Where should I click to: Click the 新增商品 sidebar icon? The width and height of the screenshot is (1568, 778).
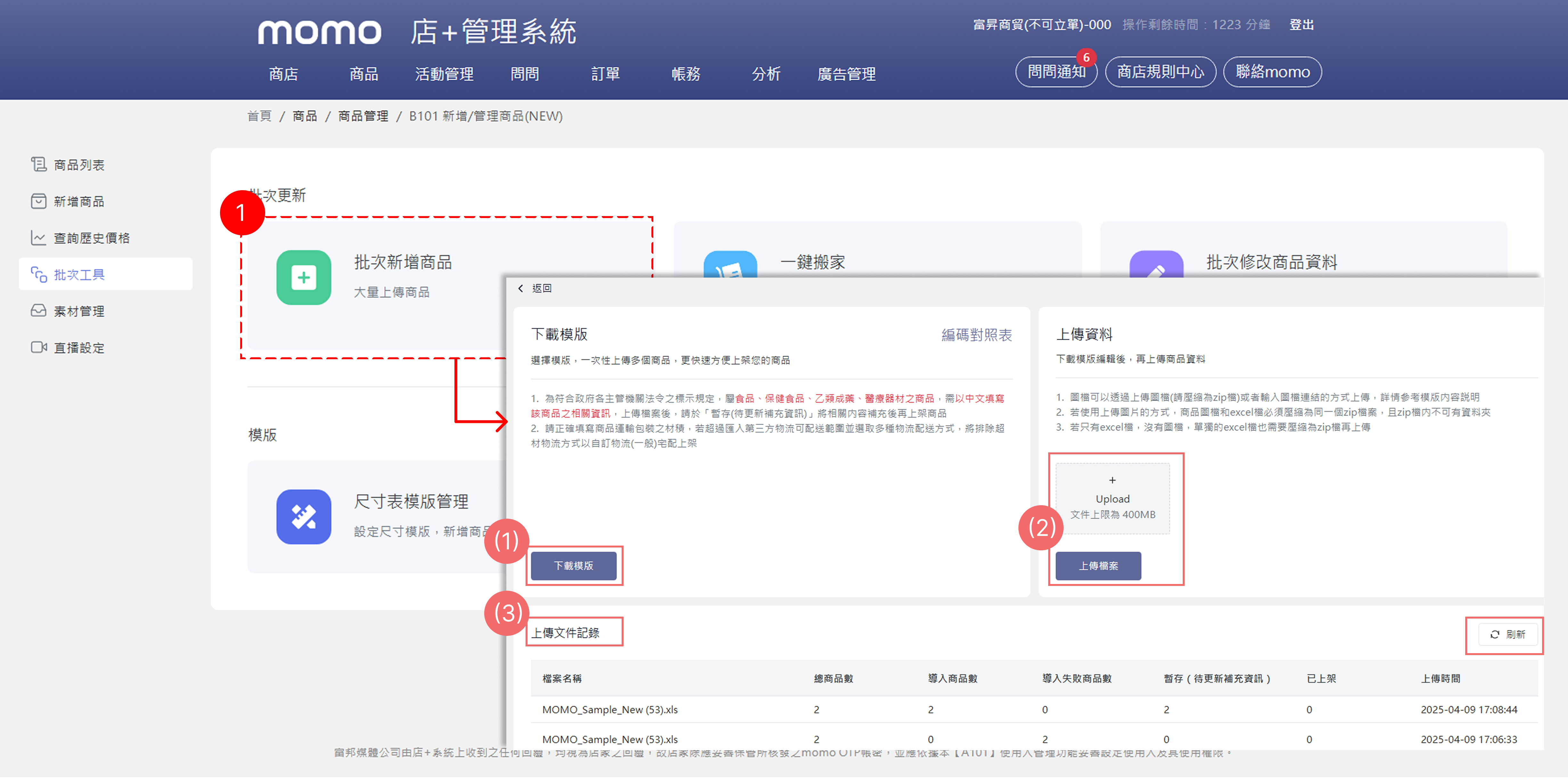[x=38, y=201]
